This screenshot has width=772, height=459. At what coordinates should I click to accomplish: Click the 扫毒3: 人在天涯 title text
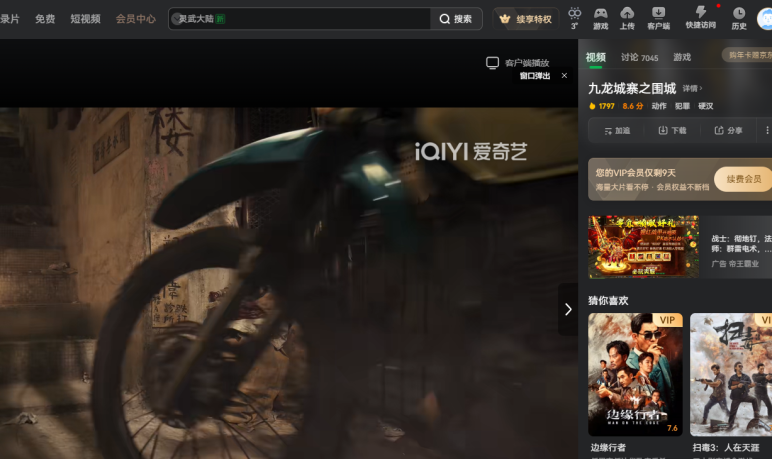(x=726, y=448)
